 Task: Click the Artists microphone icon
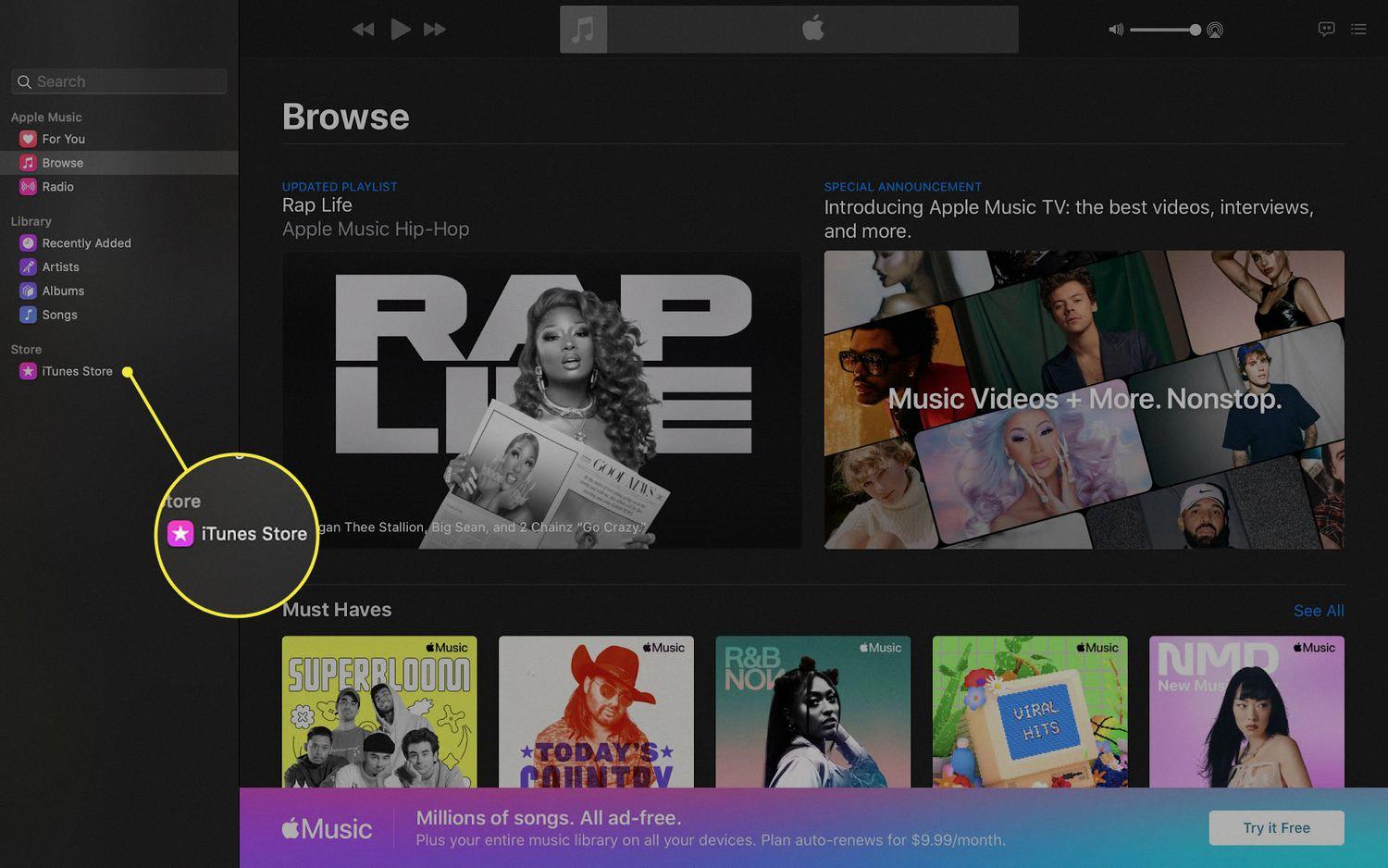point(28,267)
